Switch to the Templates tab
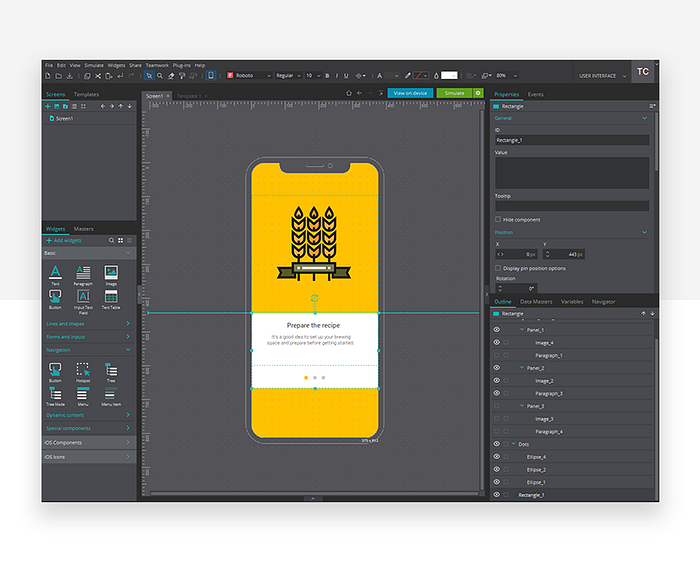700x562 pixels. point(86,94)
